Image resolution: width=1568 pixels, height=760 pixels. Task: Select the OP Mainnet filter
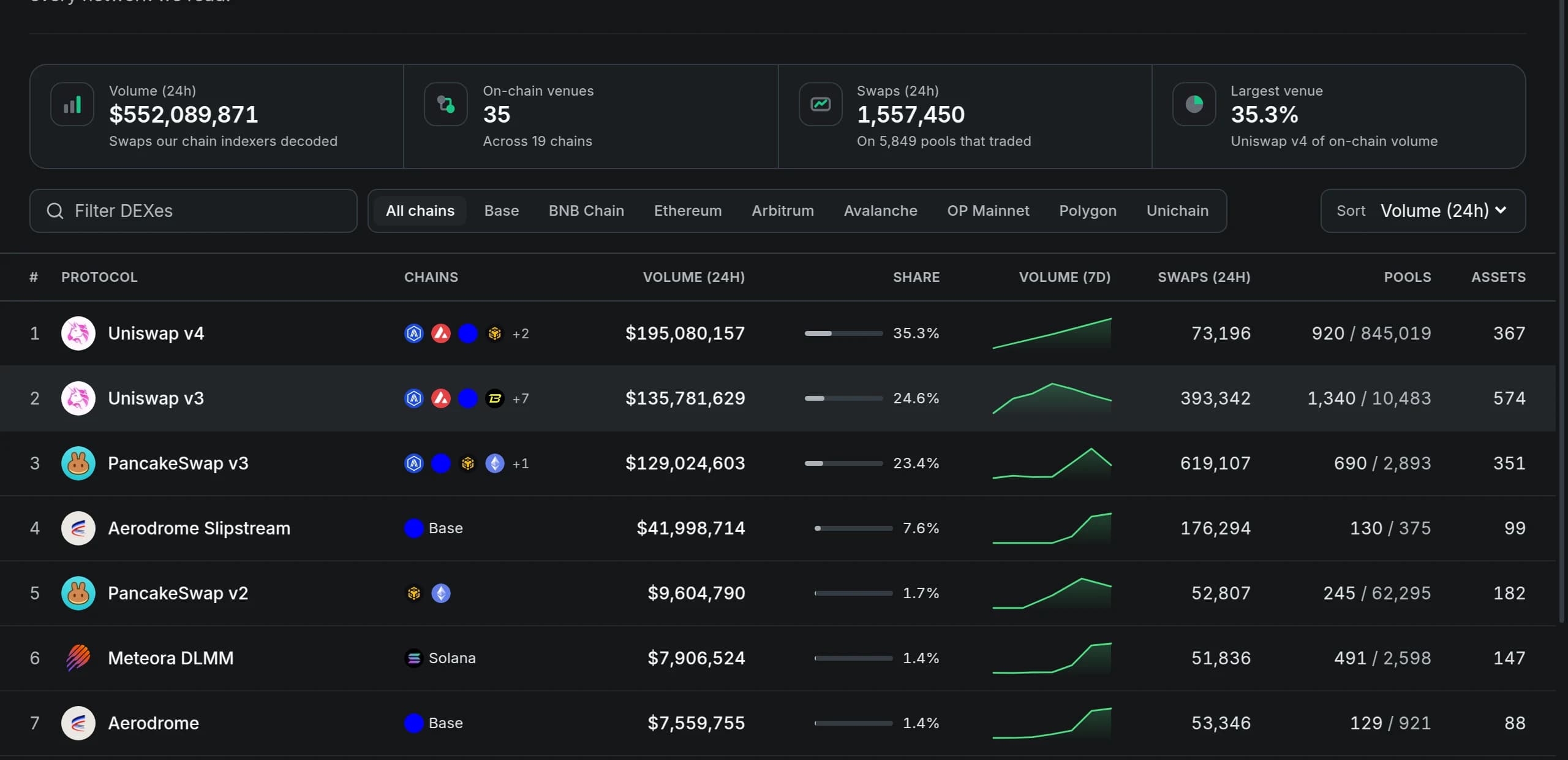(988, 211)
